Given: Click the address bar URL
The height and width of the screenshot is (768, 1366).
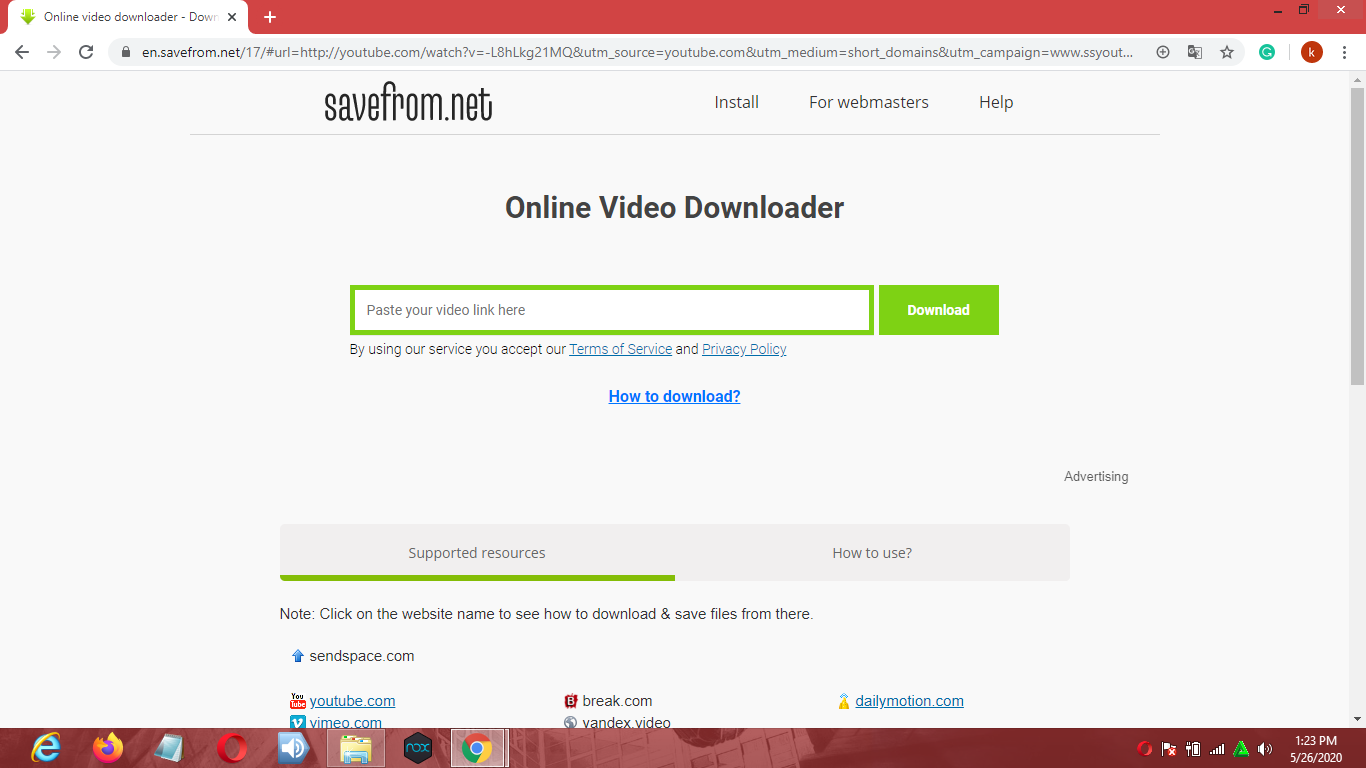Looking at the screenshot, I should point(638,52).
